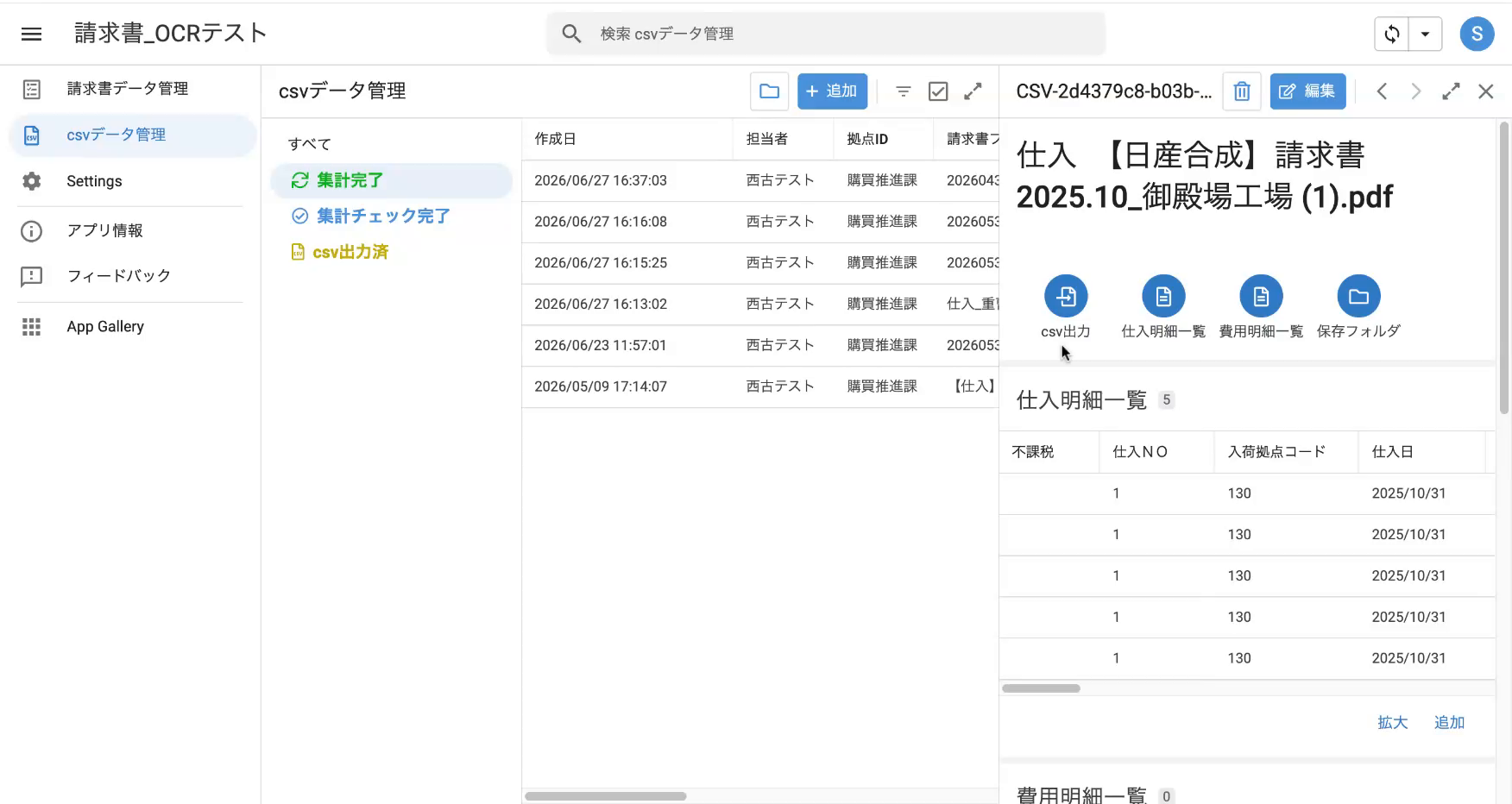Open row dated 2026/06/23 11:57:01
This screenshot has width=1512, height=804.
click(x=760, y=345)
